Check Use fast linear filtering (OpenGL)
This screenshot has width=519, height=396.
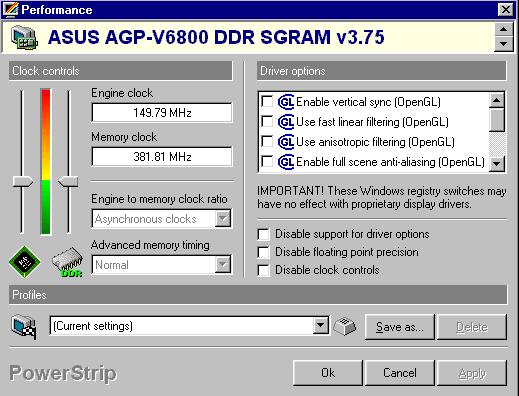coord(267,121)
